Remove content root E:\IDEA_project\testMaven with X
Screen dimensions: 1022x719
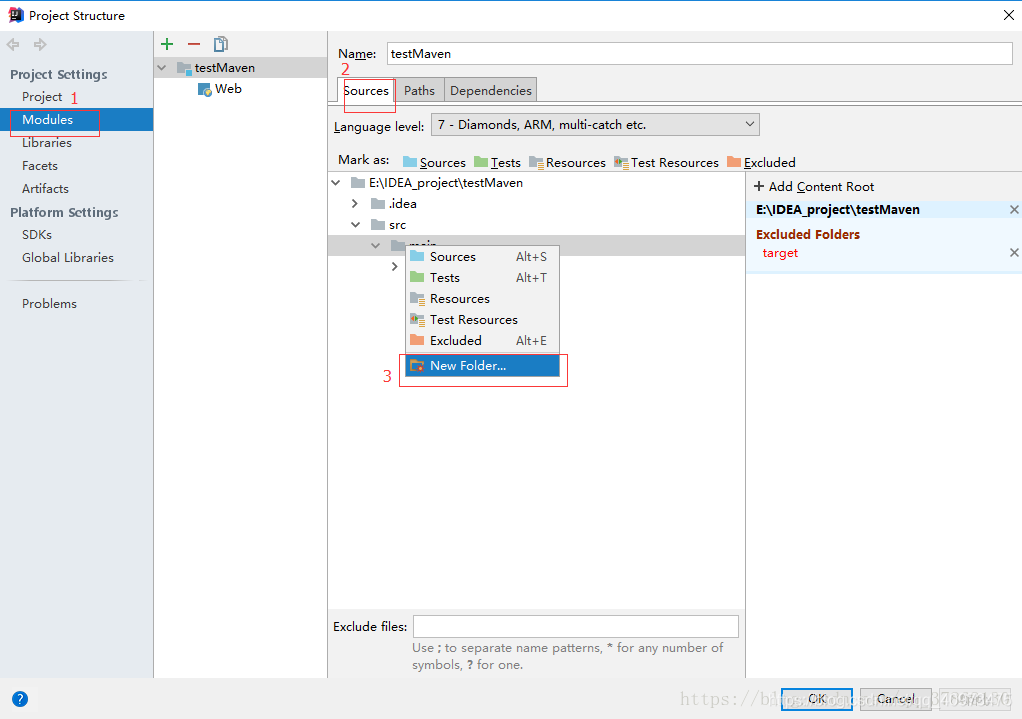[1014, 209]
